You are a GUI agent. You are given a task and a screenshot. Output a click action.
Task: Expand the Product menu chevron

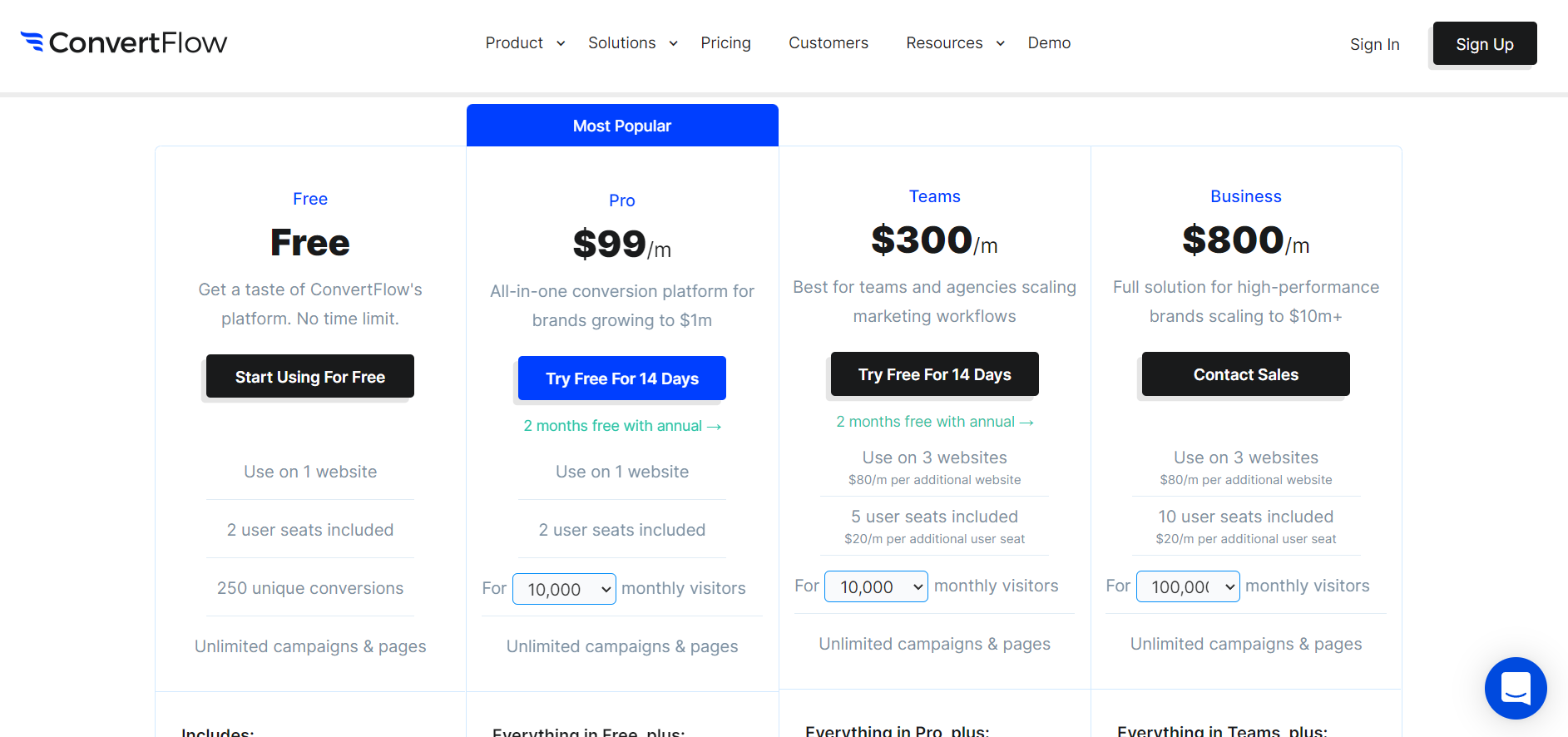561,43
